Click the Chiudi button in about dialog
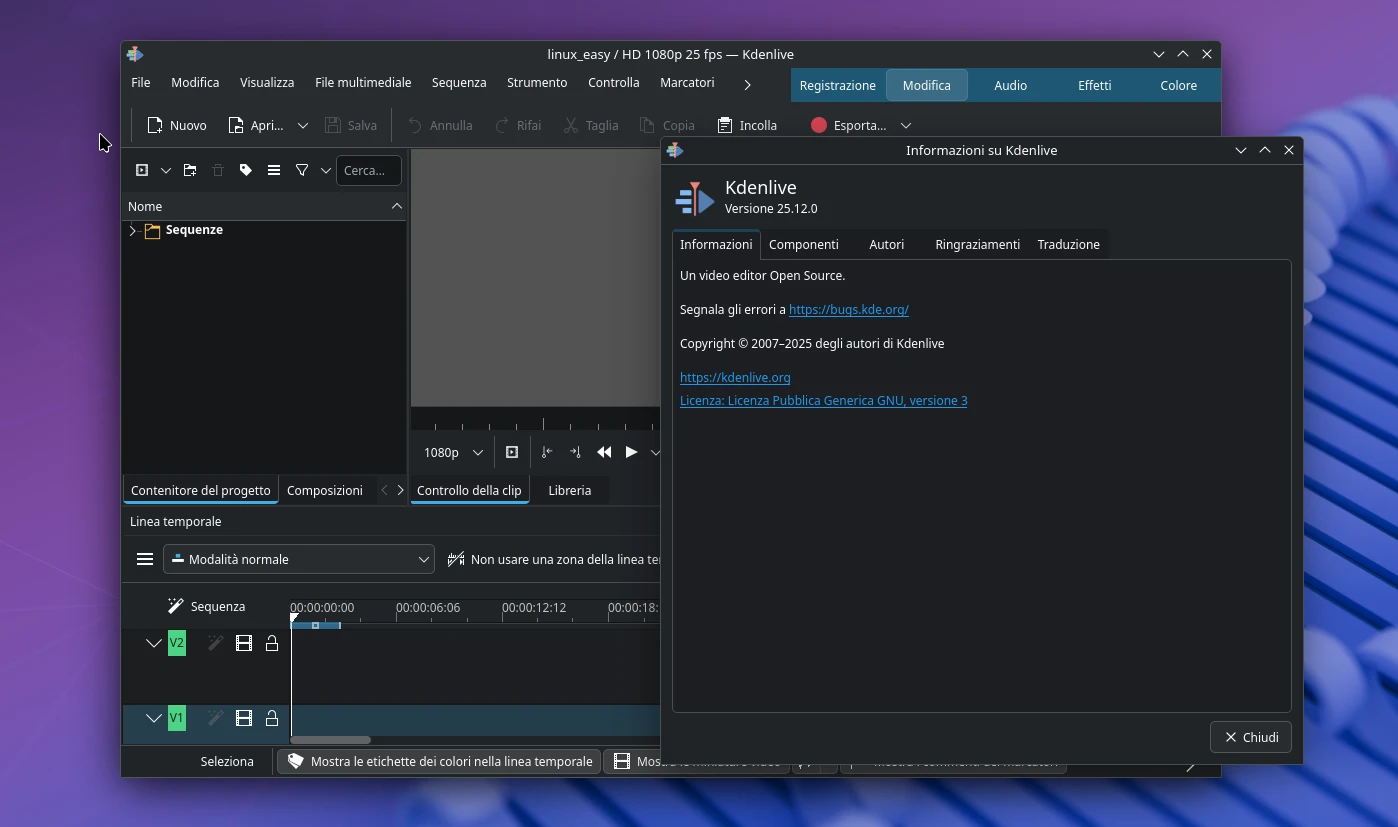This screenshot has height=827, width=1398. coord(1250,737)
